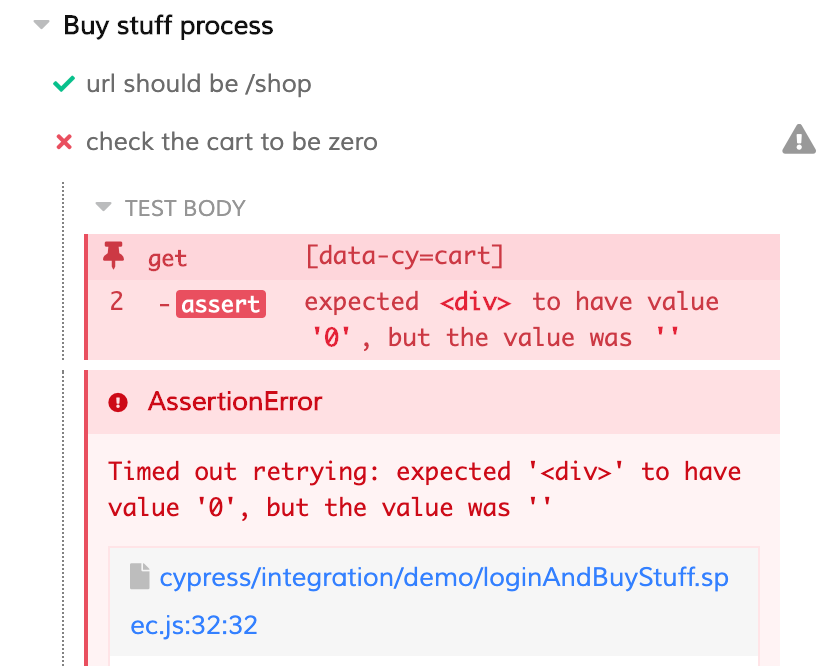Select the 'check the cart to be zero' test
This screenshot has height=666, width=840.
point(232,142)
